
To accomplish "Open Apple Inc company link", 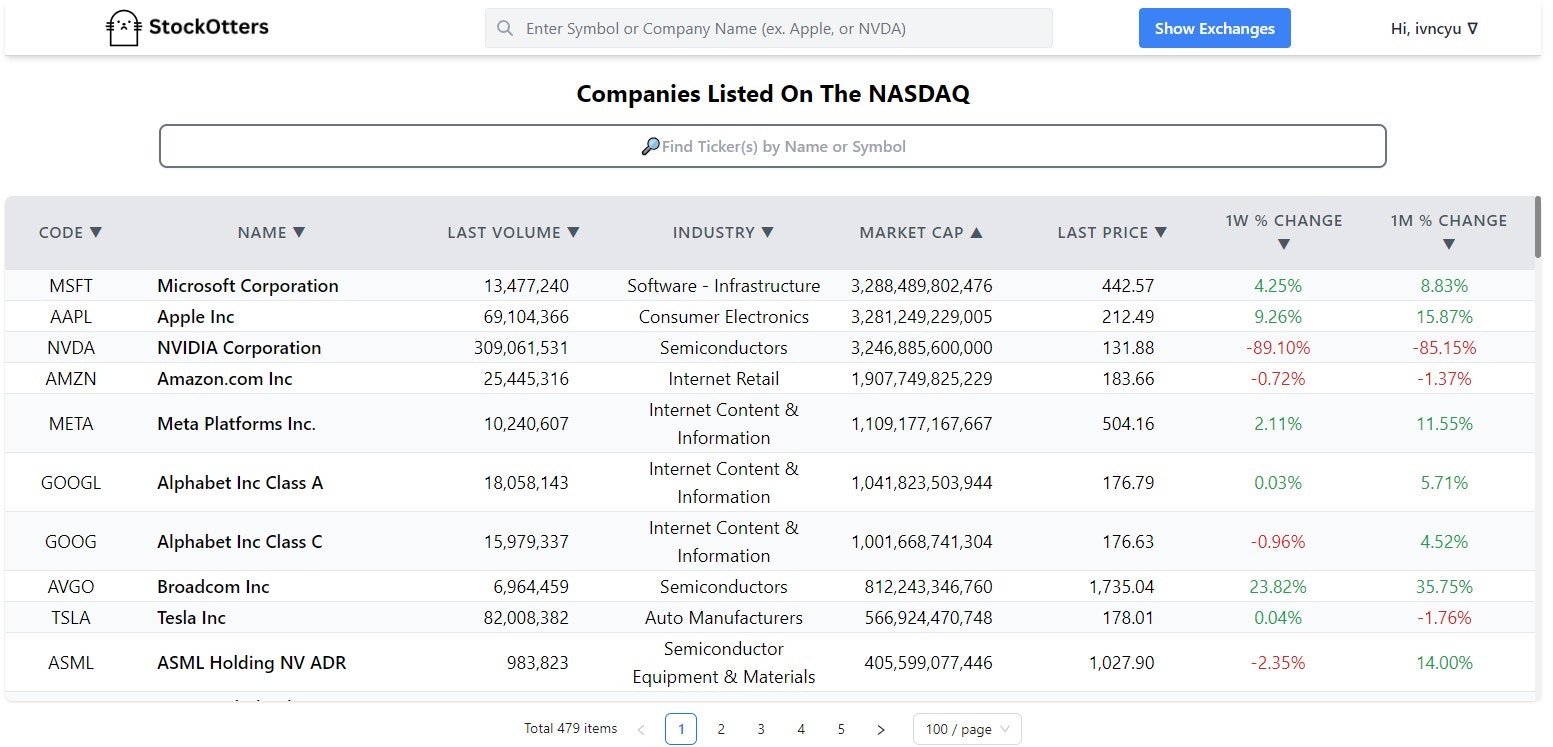I will click(196, 317).
